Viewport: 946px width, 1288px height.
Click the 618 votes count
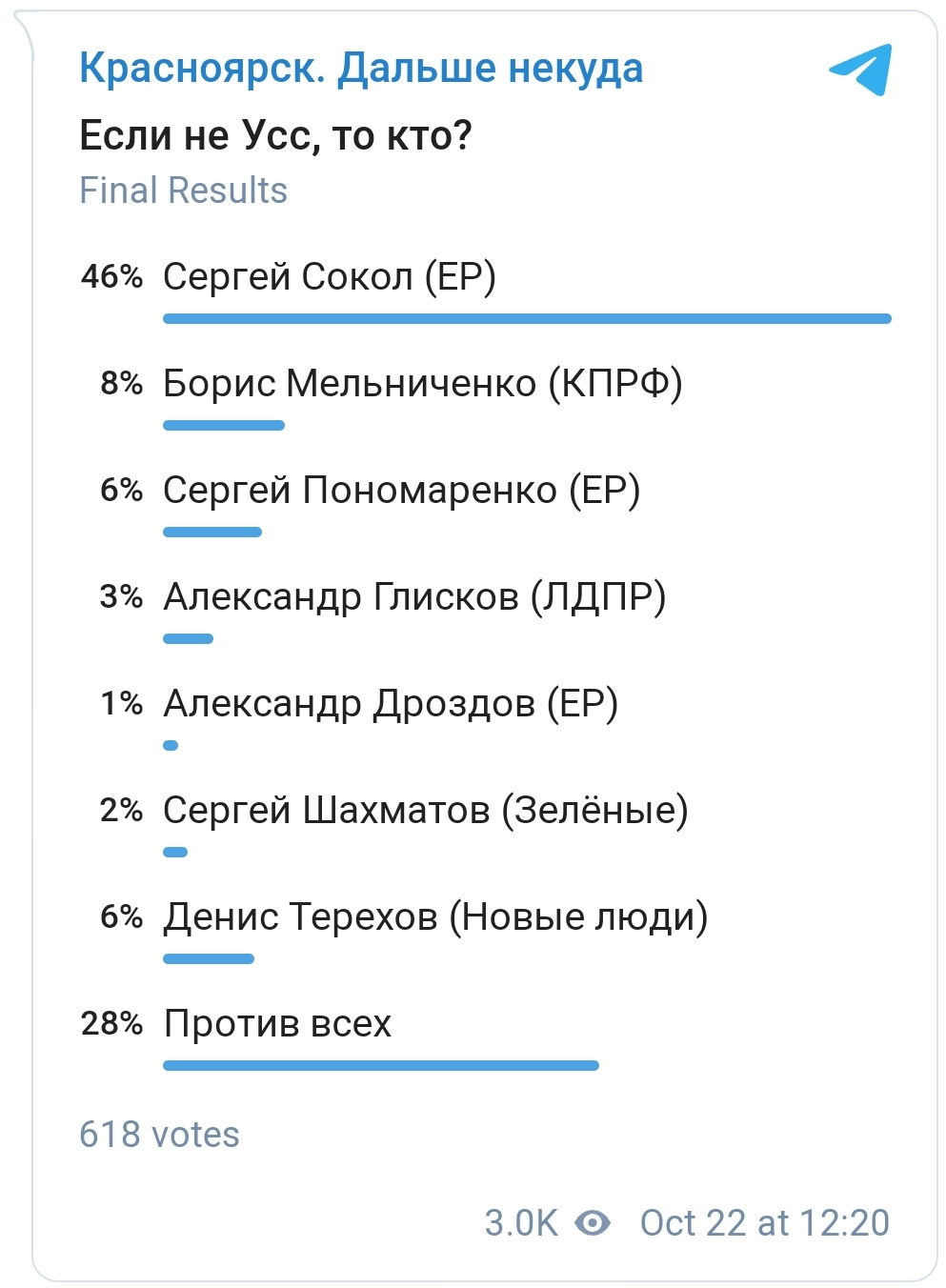click(x=159, y=1135)
